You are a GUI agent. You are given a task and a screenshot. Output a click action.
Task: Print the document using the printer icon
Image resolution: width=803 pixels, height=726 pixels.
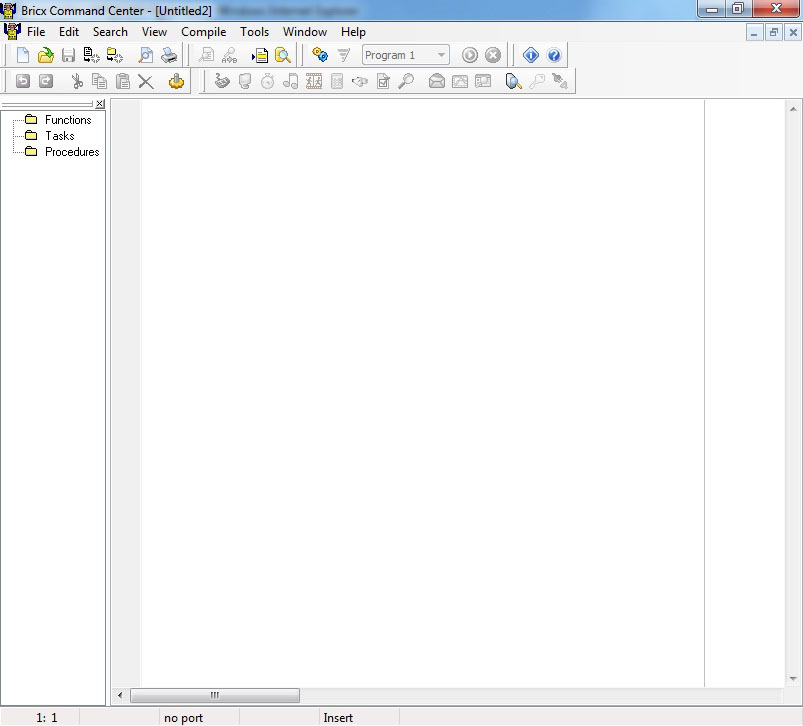[169, 55]
